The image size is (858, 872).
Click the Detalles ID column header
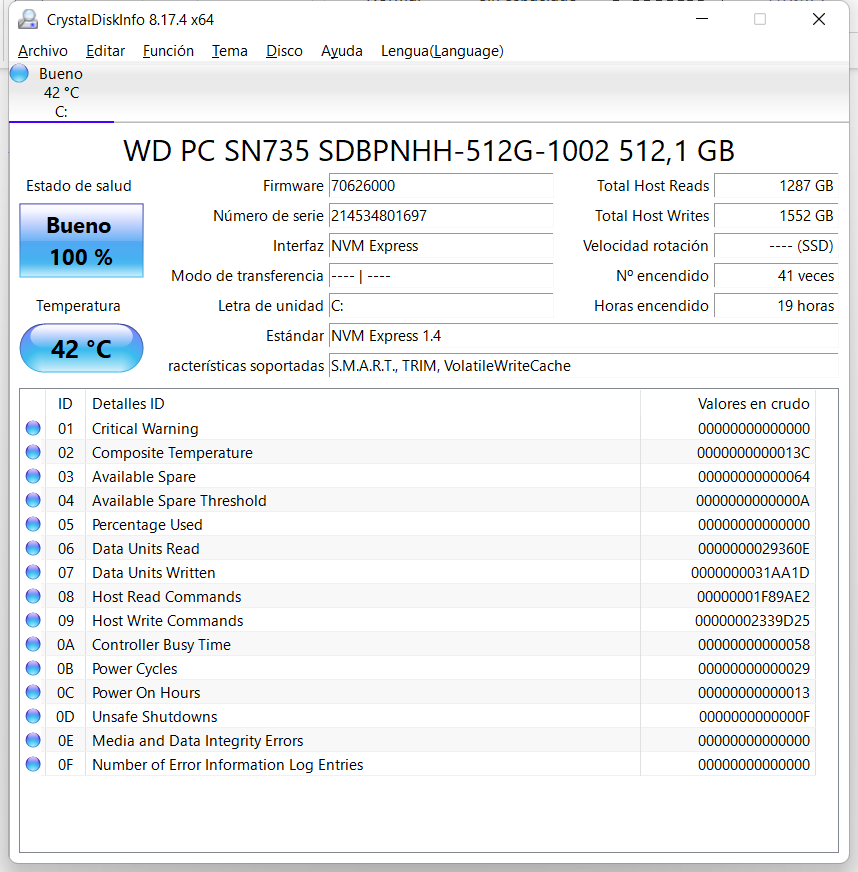(x=363, y=404)
